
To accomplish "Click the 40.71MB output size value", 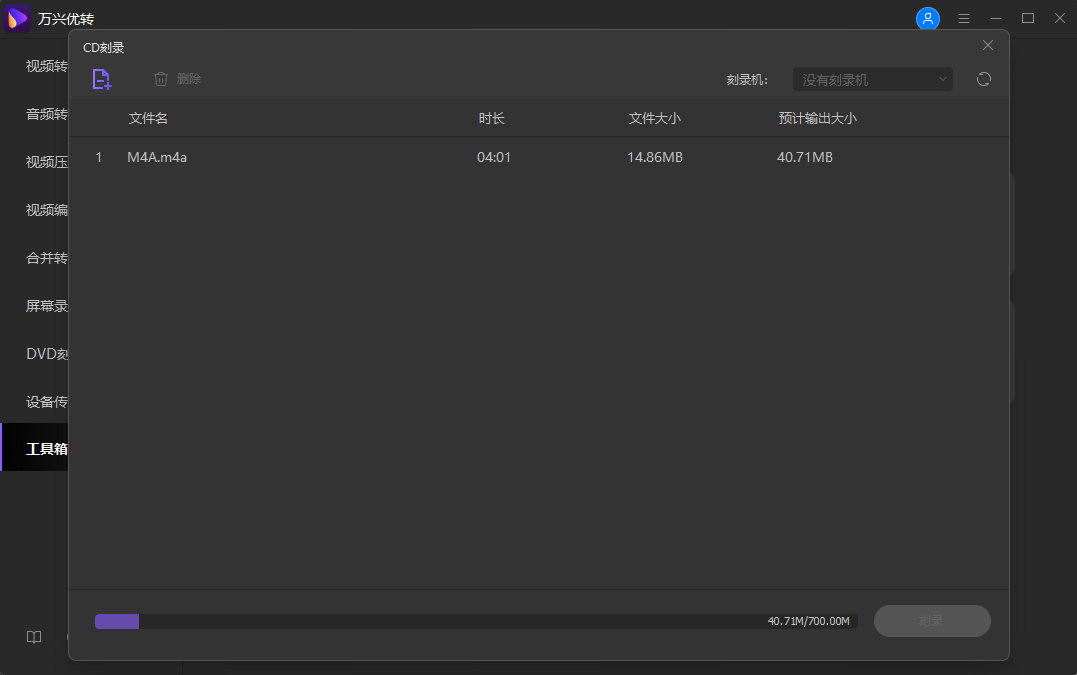I will 804,157.
